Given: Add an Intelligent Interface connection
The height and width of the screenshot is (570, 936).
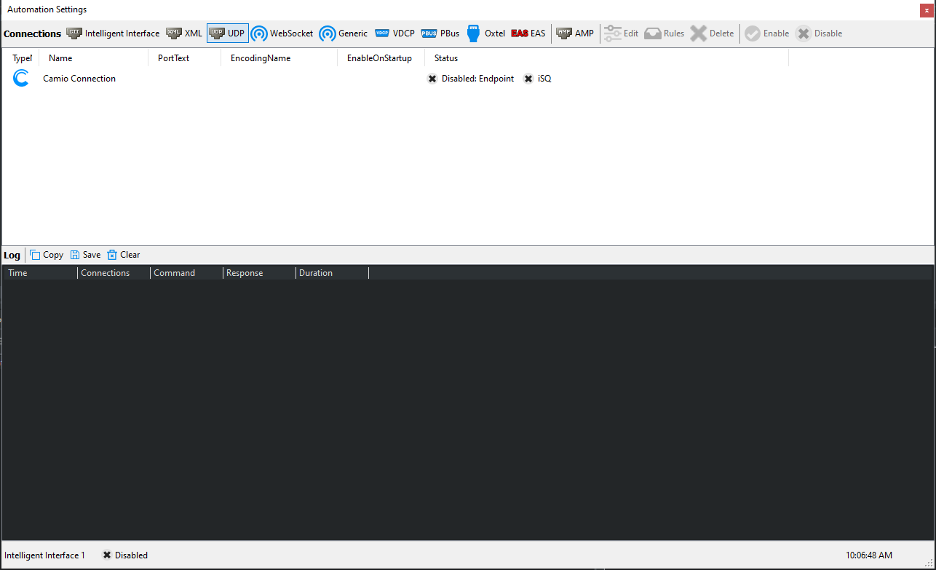Looking at the screenshot, I should tap(113, 33).
